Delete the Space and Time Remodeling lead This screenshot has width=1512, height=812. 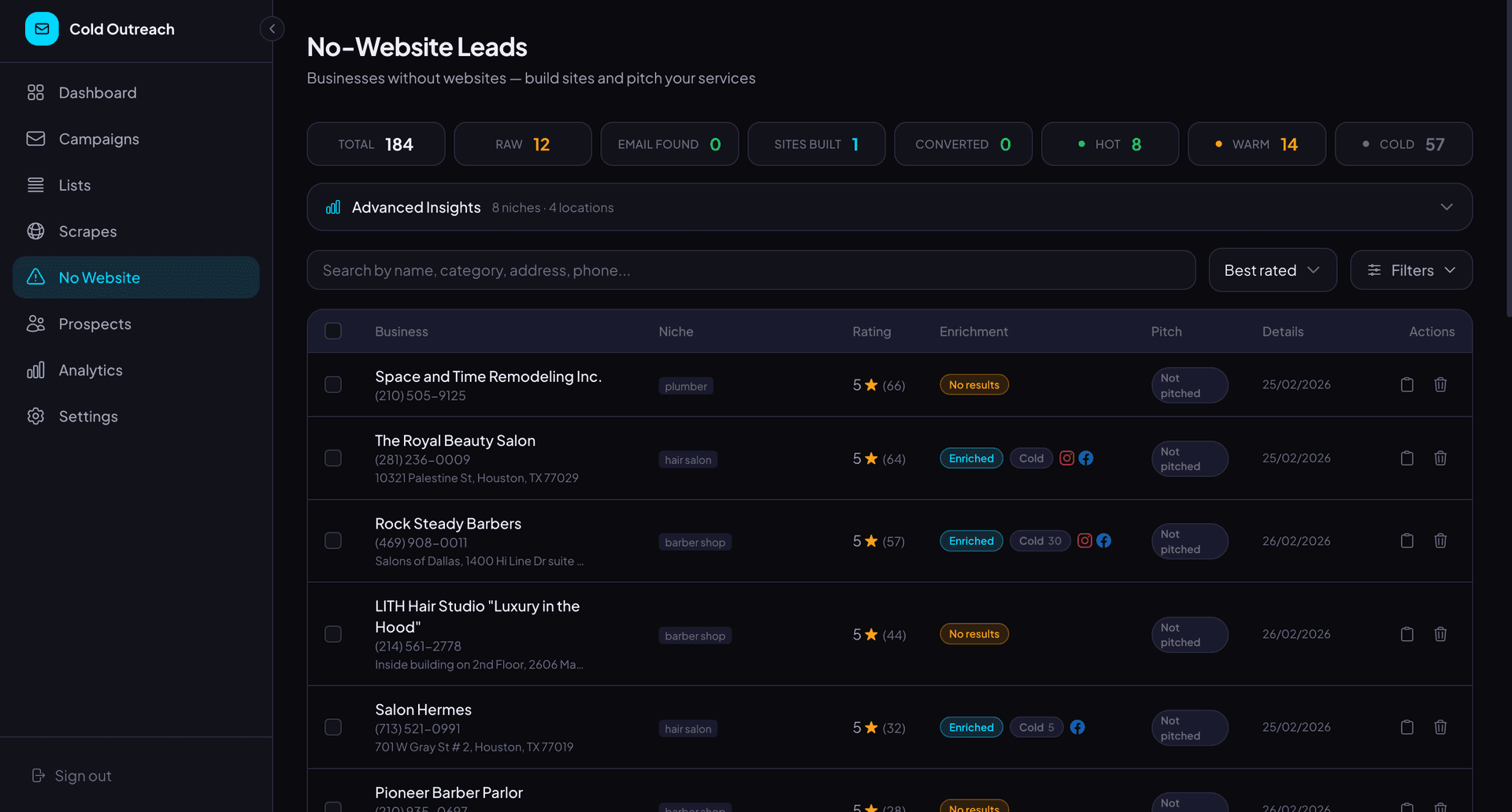[1440, 385]
